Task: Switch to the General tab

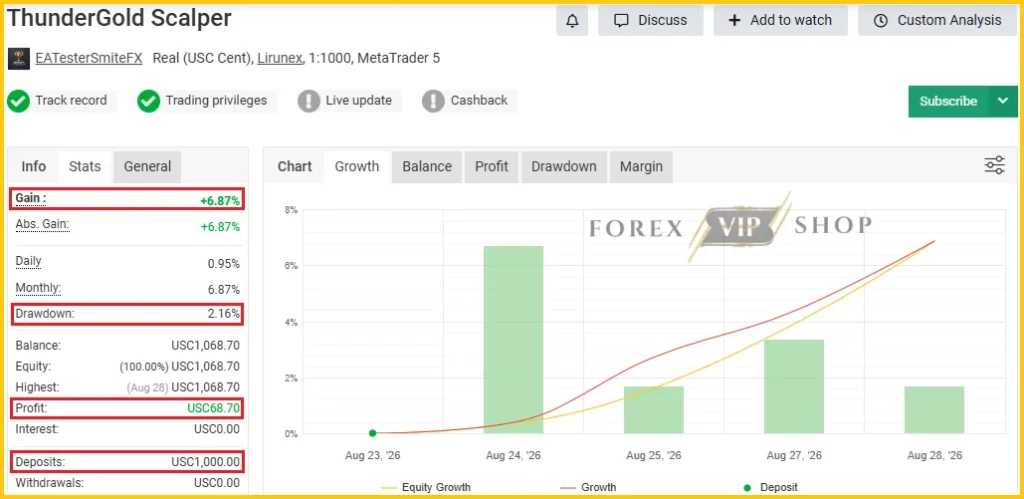Action: 148,167
